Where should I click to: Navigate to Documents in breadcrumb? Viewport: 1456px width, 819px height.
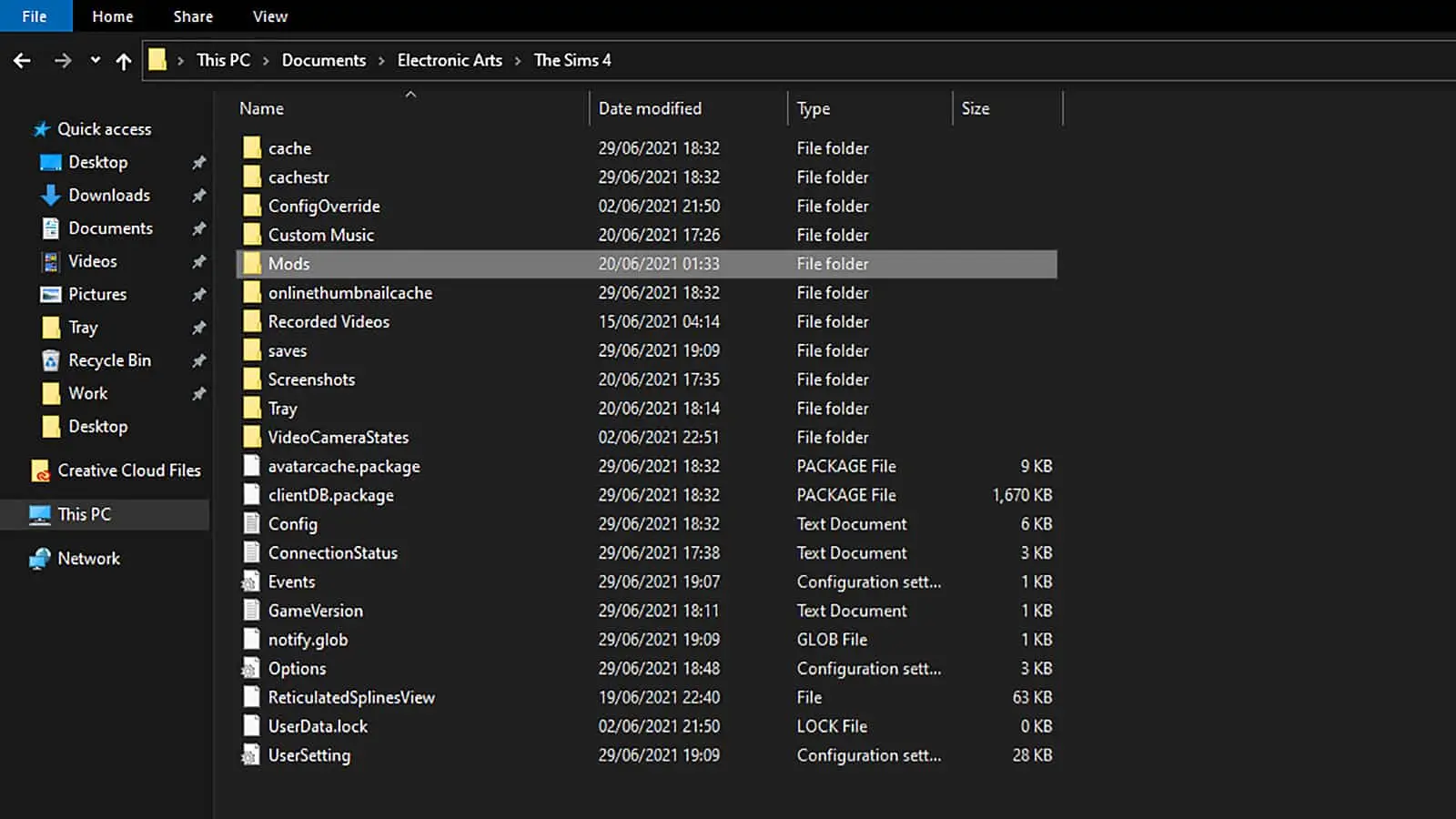(324, 60)
